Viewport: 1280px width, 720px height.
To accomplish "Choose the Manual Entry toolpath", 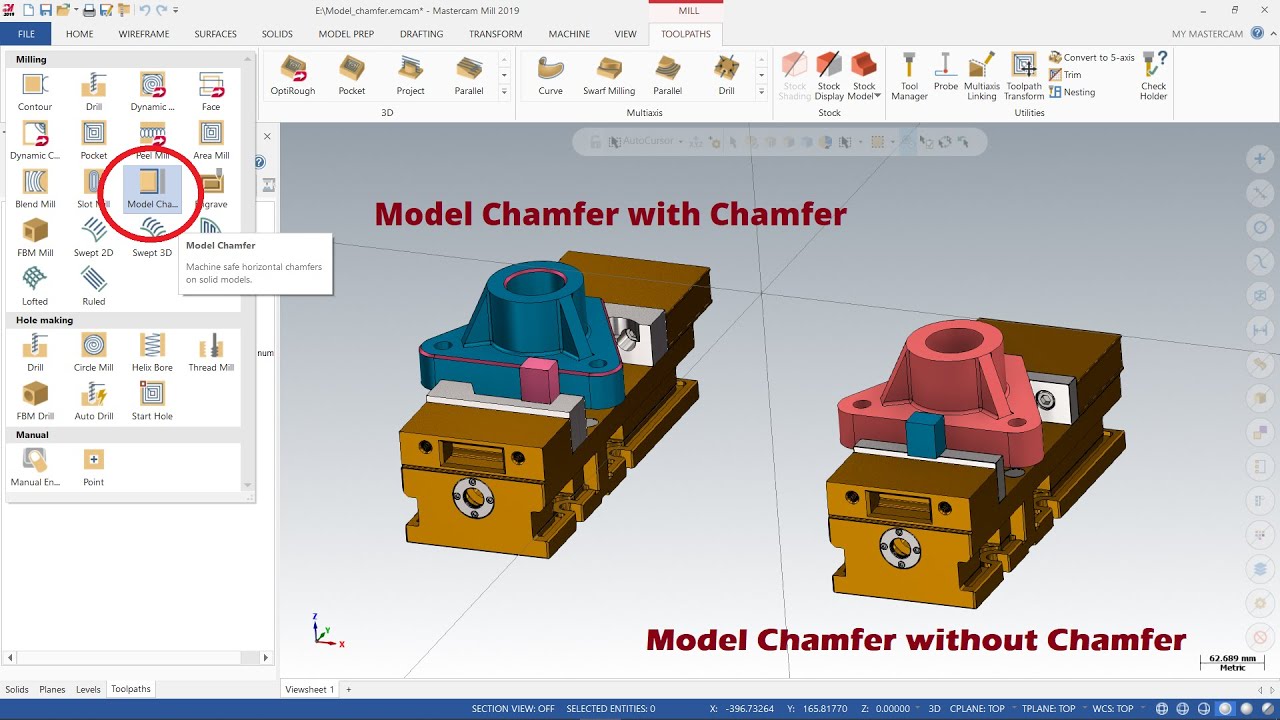I will point(35,467).
